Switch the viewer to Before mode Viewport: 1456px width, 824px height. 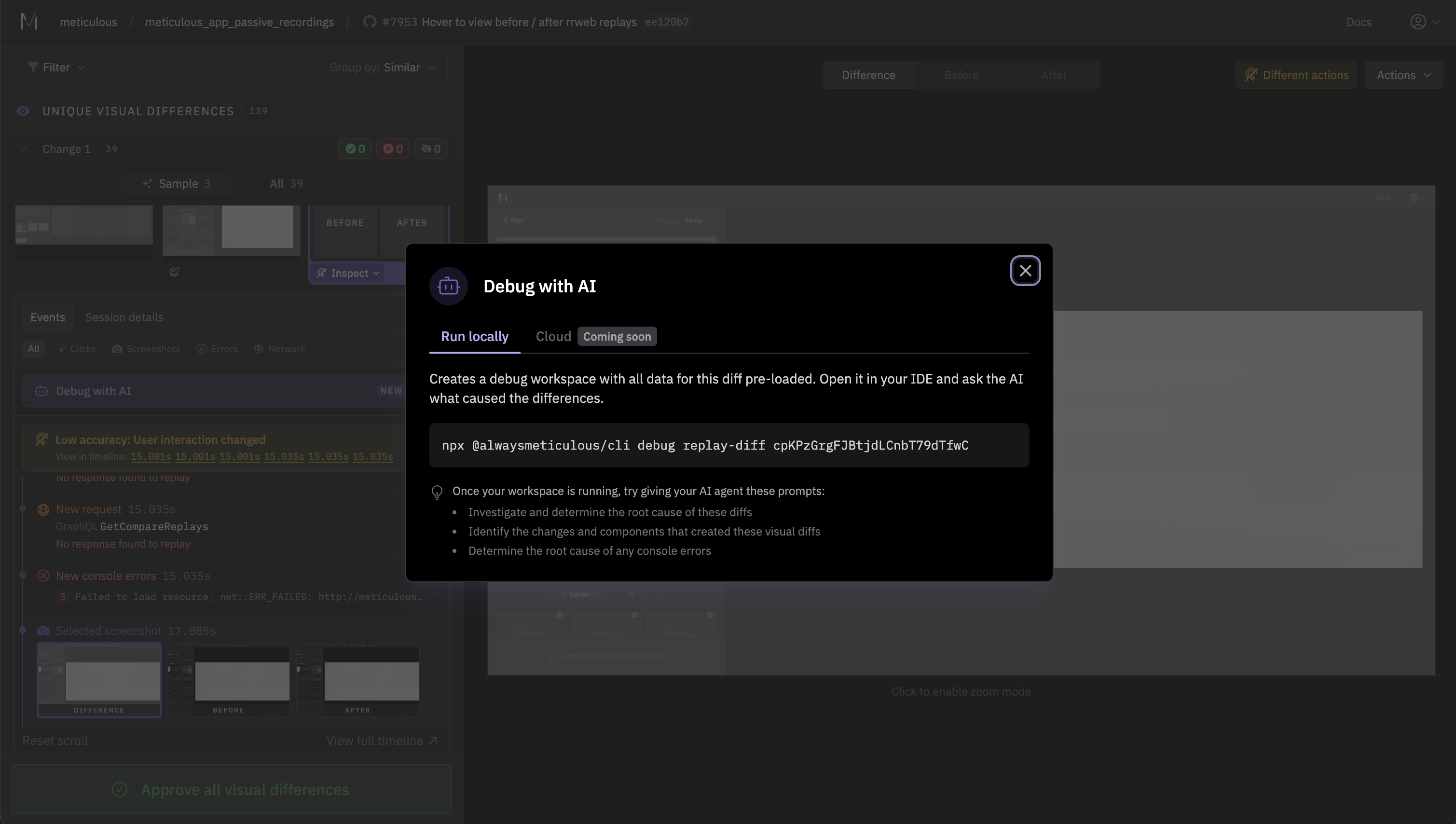click(961, 75)
